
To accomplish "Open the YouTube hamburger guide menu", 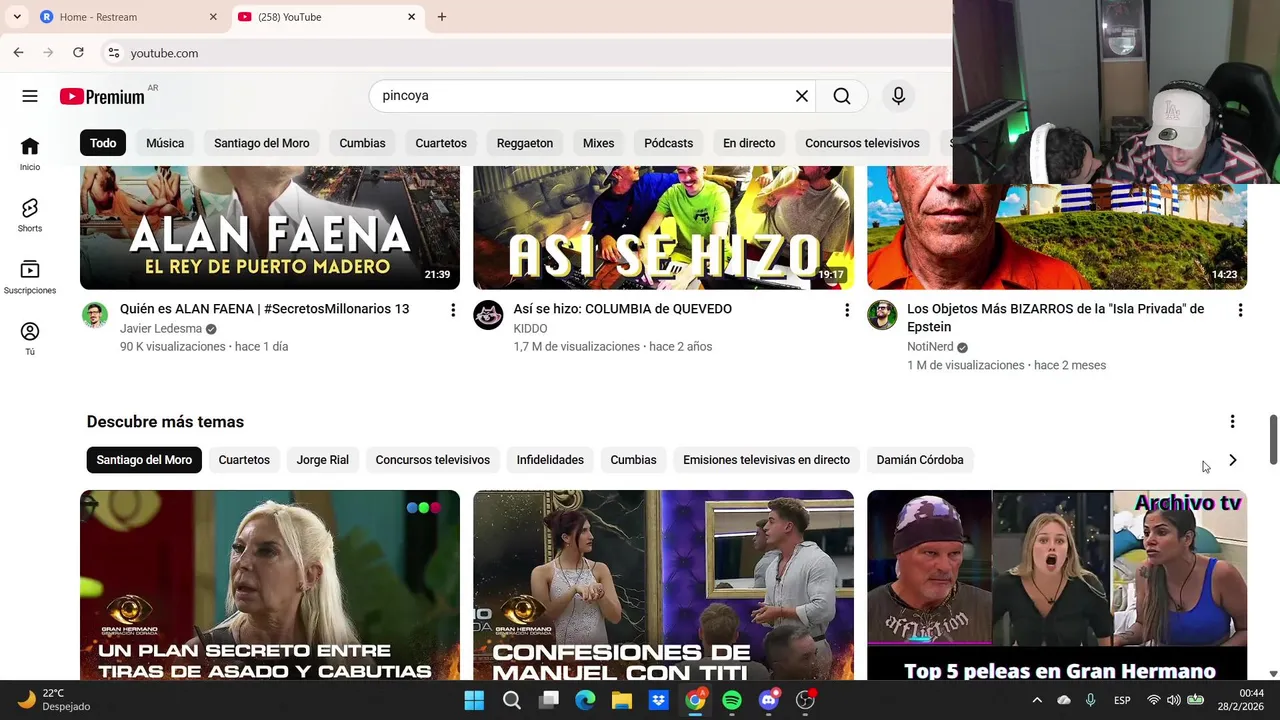I will pos(30,96).
